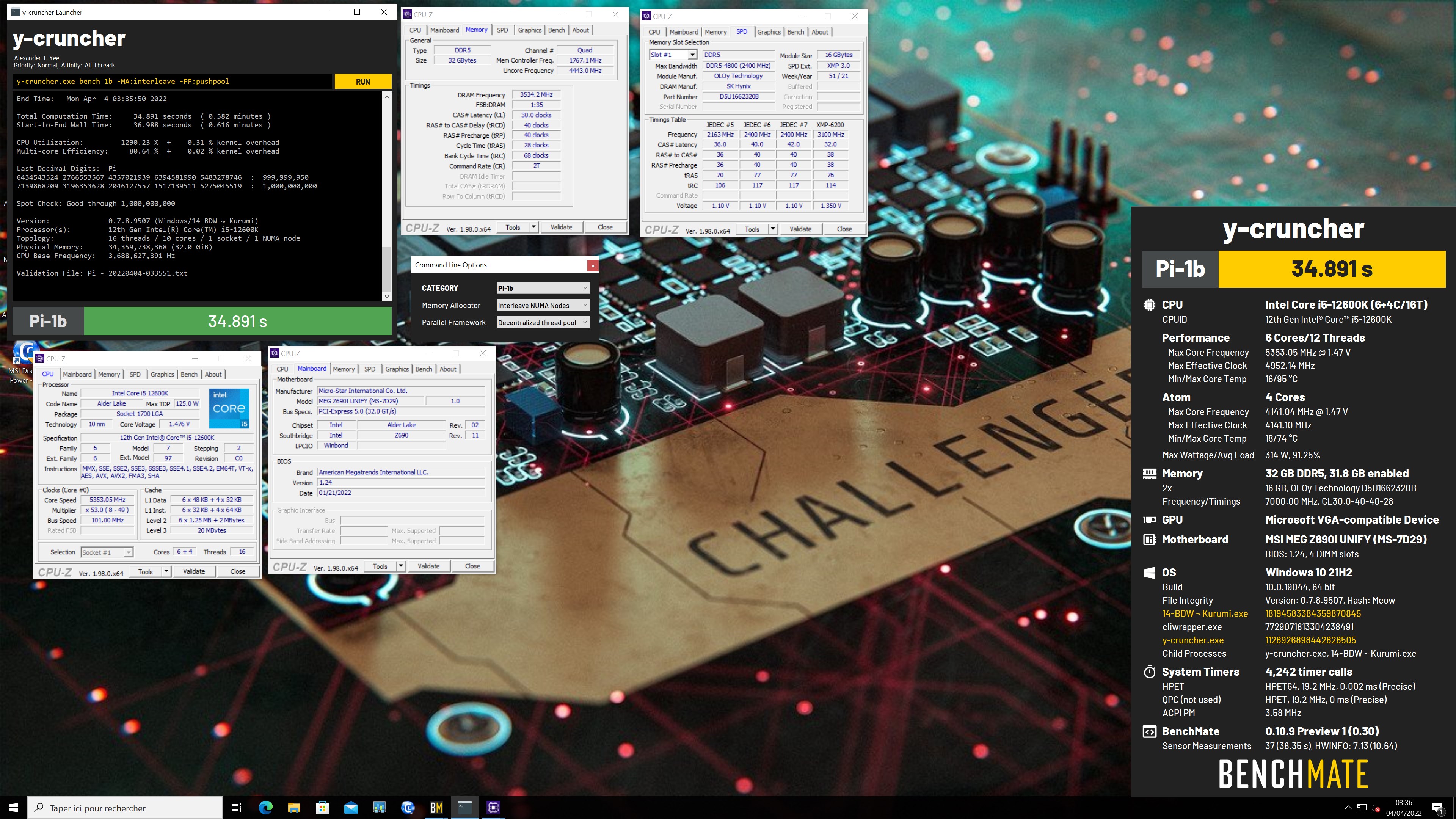Expand Tools arrow in CPU-Z CPU window
Screen dimensions: 1456x819
166,571
